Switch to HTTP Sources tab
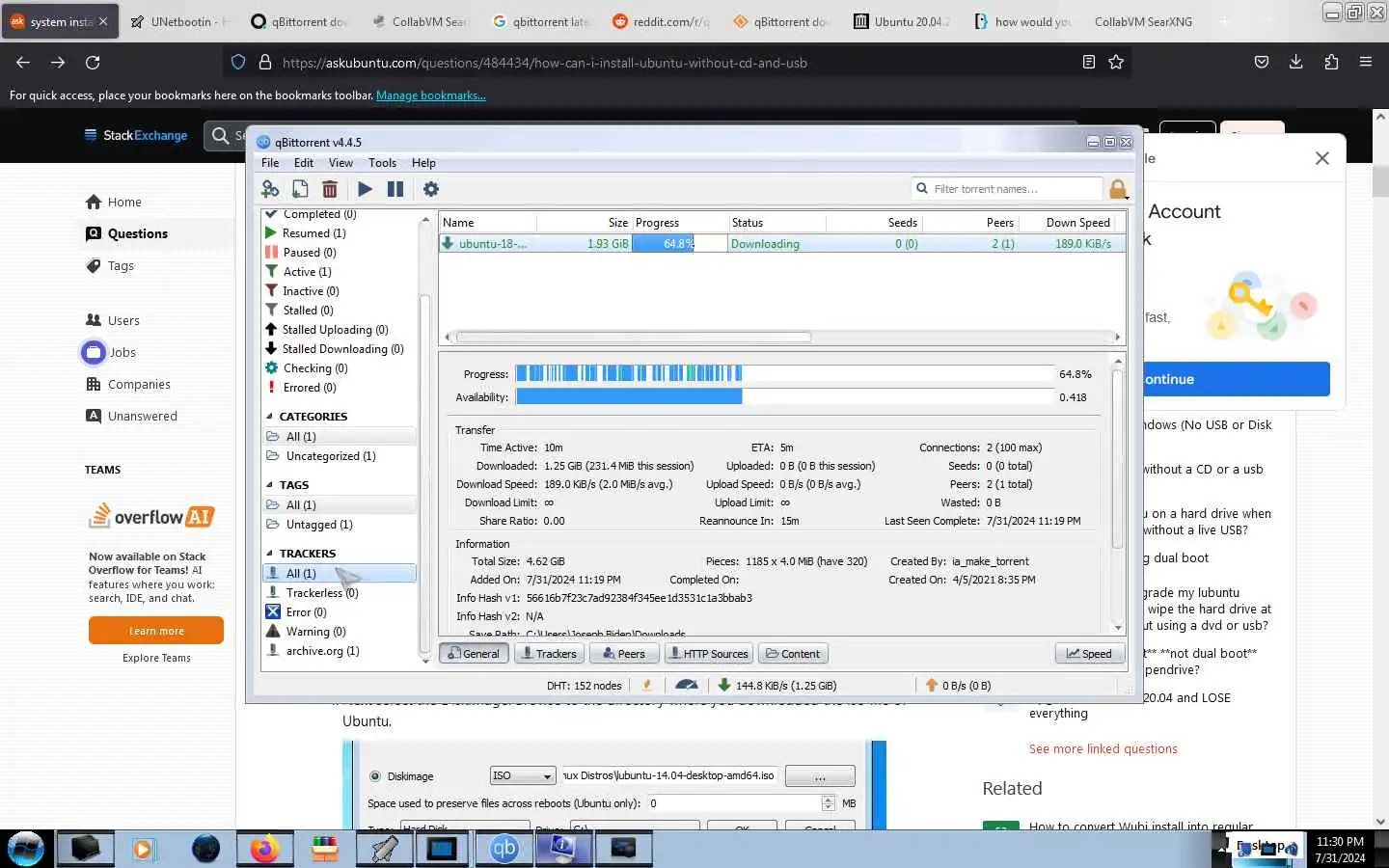 point(709,654)
